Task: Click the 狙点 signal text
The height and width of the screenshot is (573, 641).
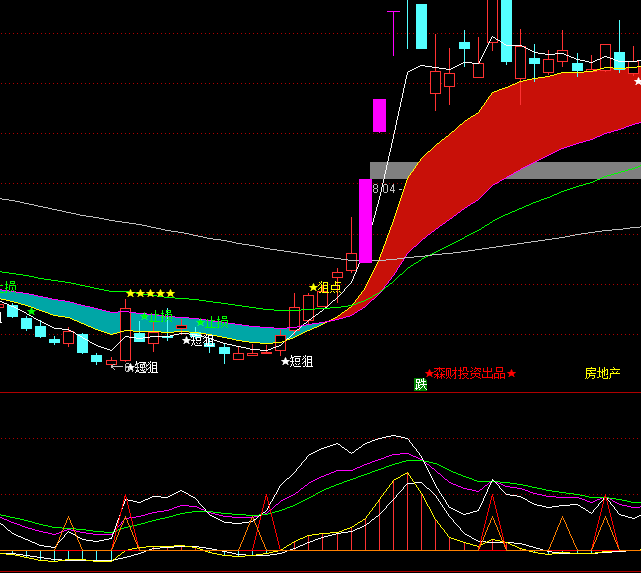Action: 329,287
